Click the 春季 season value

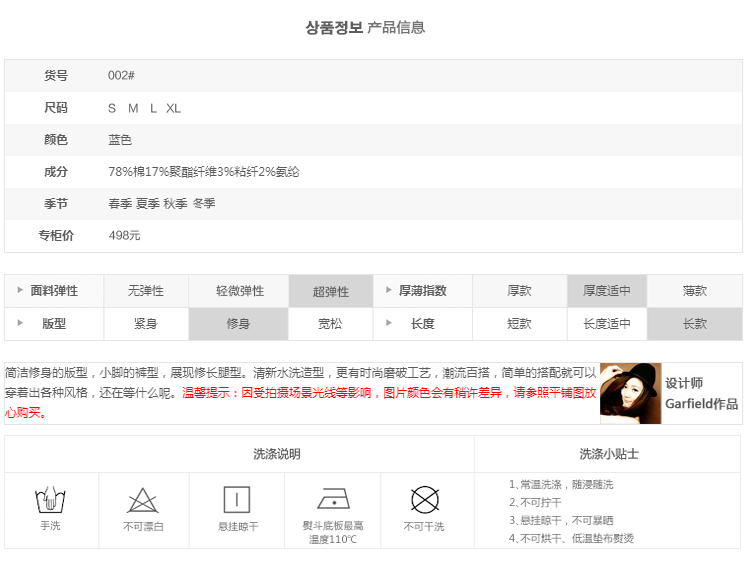pos(120,204)
